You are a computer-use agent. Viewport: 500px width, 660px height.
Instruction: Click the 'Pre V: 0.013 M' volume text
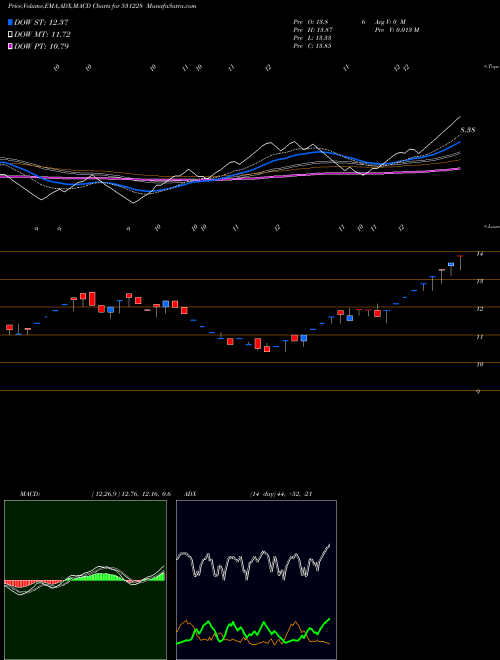[x=396, y=30]
